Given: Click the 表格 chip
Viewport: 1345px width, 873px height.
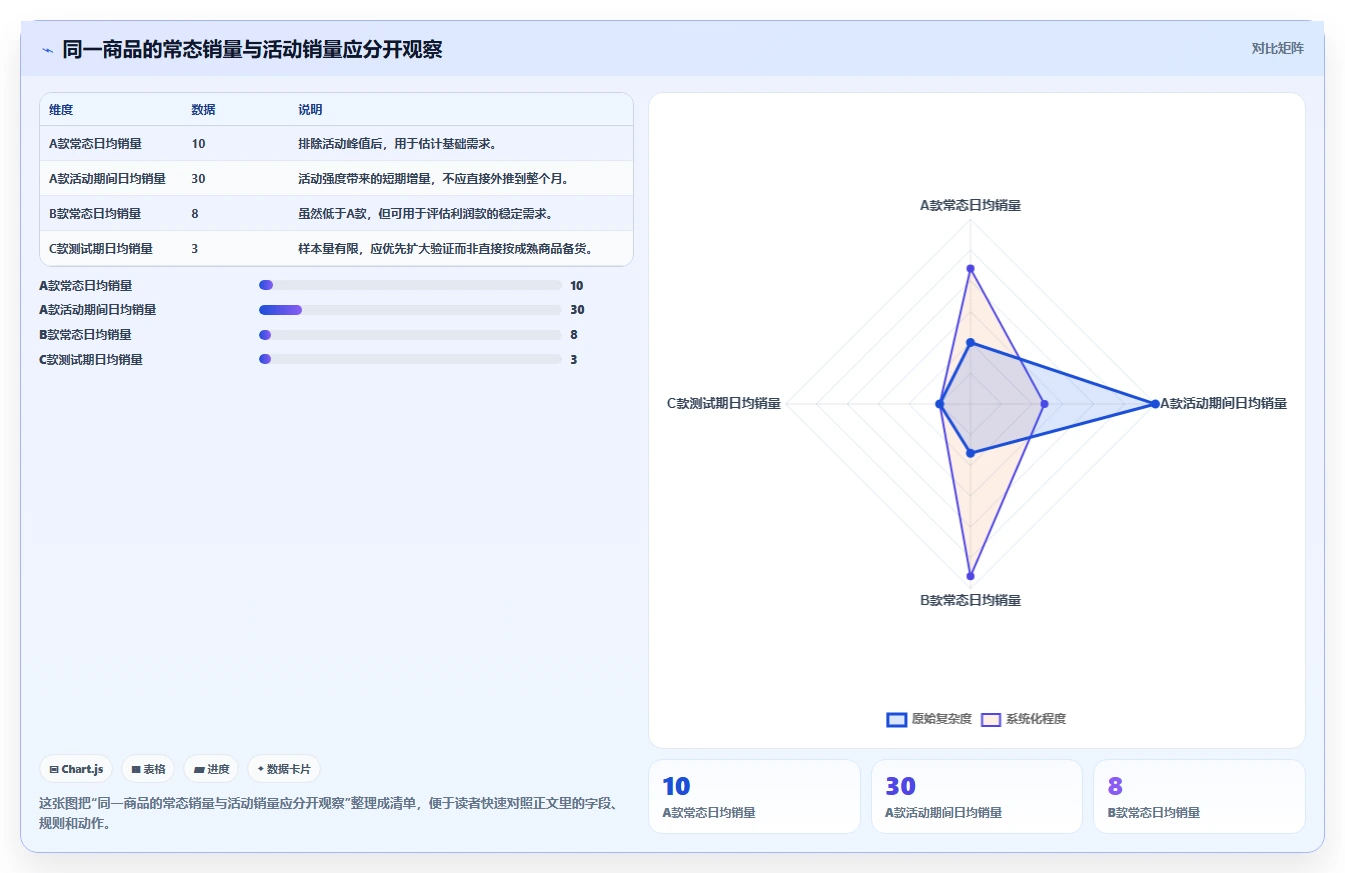Looking at the screenshot, I should click(x=148, y=769).
